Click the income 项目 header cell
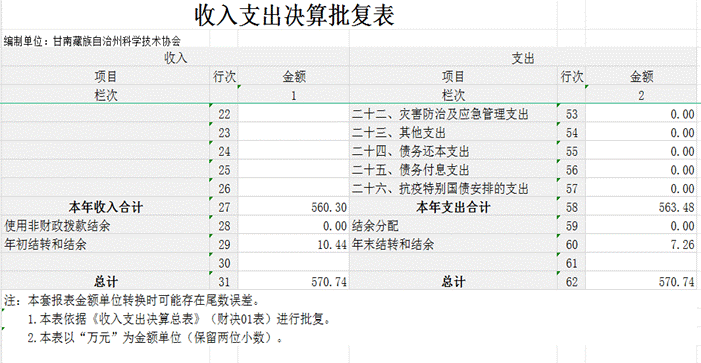Image resolution: width=701 pixels, height=363 pixels. [105, 77]
